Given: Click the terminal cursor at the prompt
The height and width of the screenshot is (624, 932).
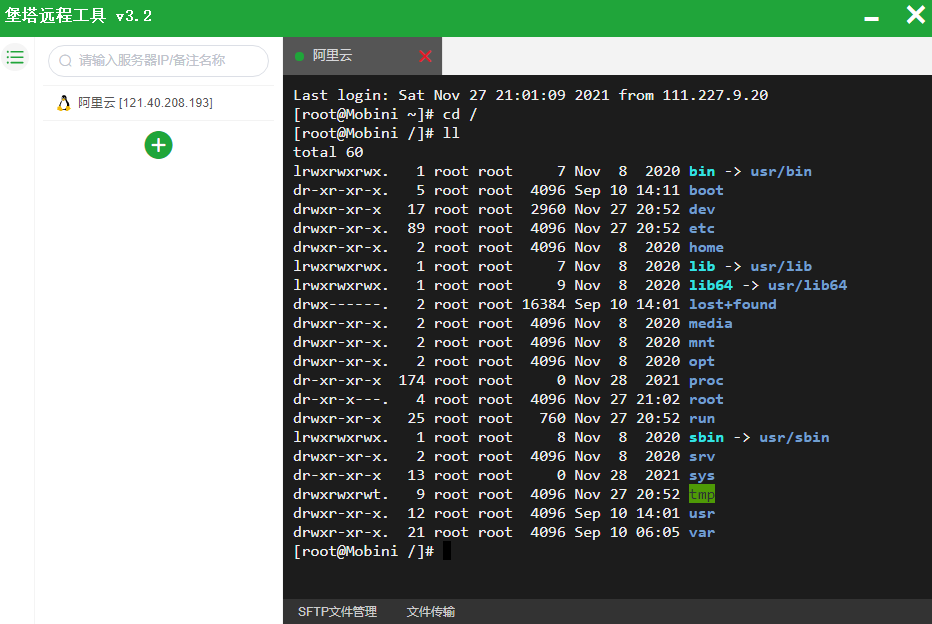Looking at the screenshot, I should pyautogui.click(x=447, y=551).
